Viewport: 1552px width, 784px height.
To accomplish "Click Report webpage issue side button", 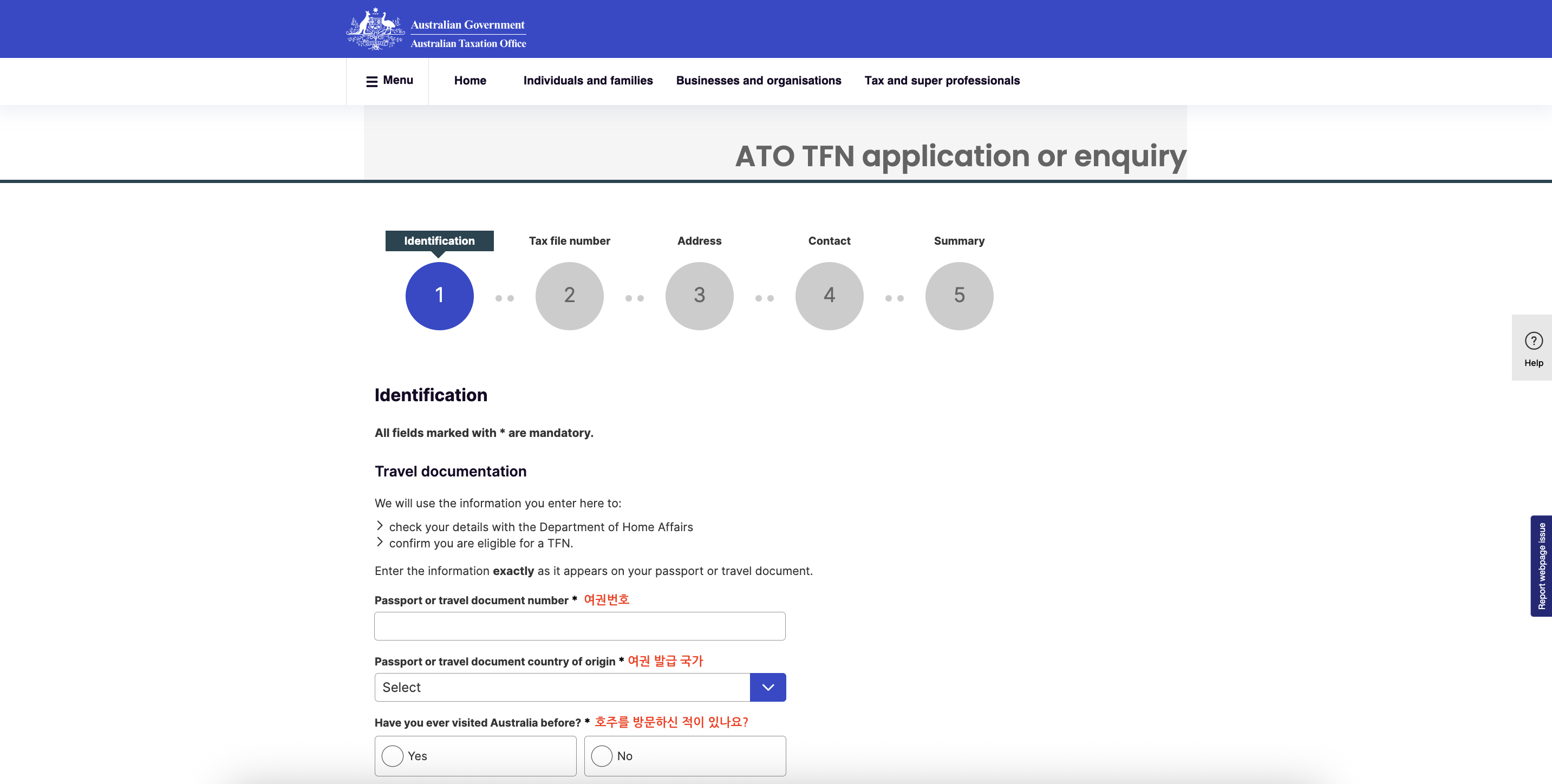I will (x=1541, y=566).
